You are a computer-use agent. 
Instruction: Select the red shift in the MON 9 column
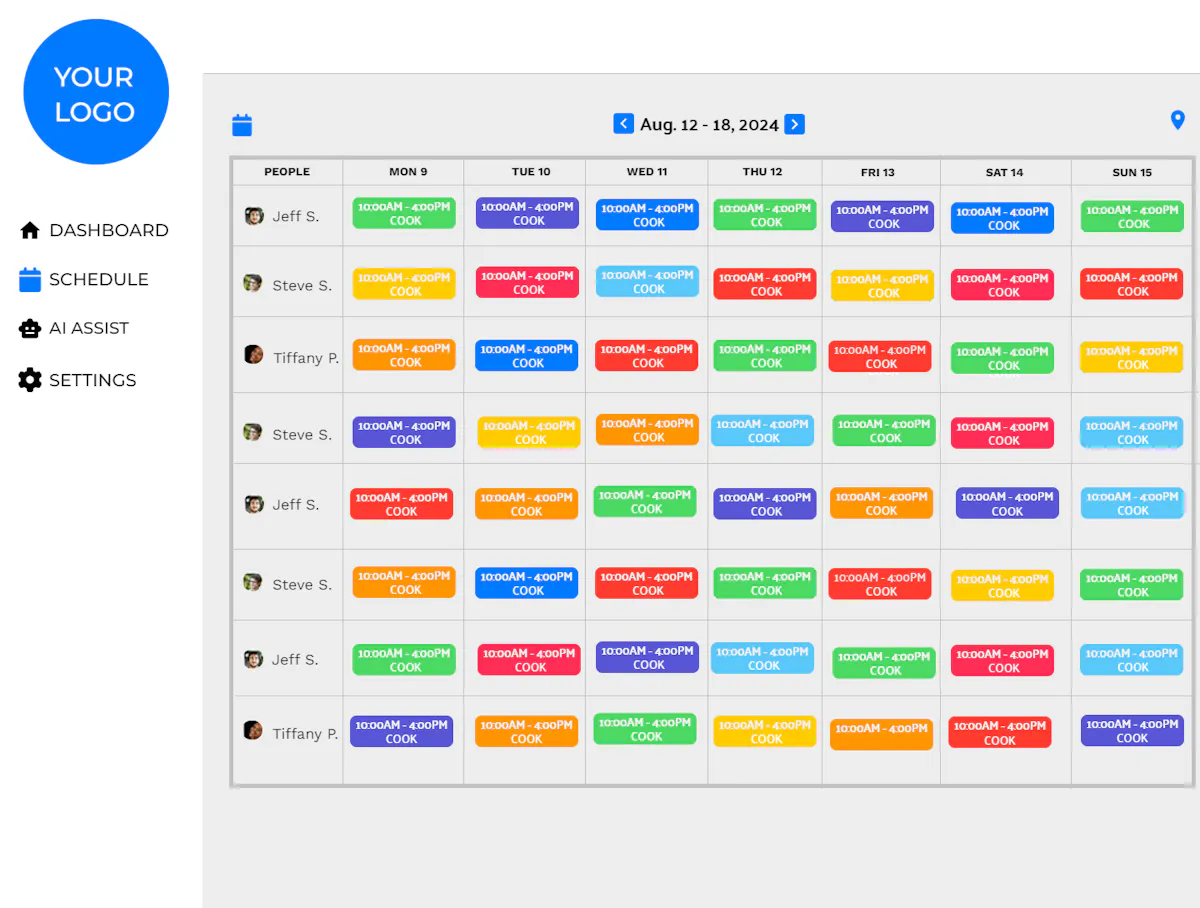tap(402, 504)
